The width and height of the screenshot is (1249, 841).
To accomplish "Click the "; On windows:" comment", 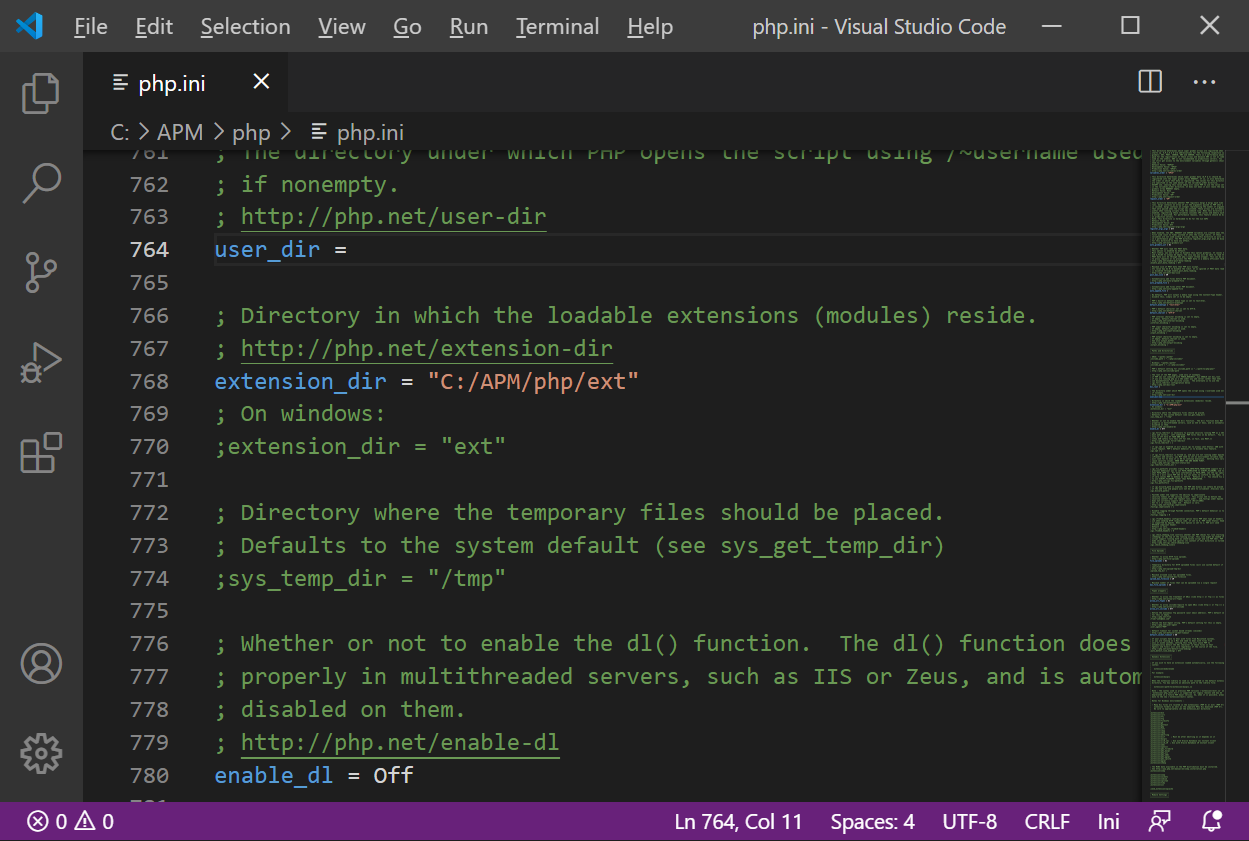I will click(x=300, y=414).
